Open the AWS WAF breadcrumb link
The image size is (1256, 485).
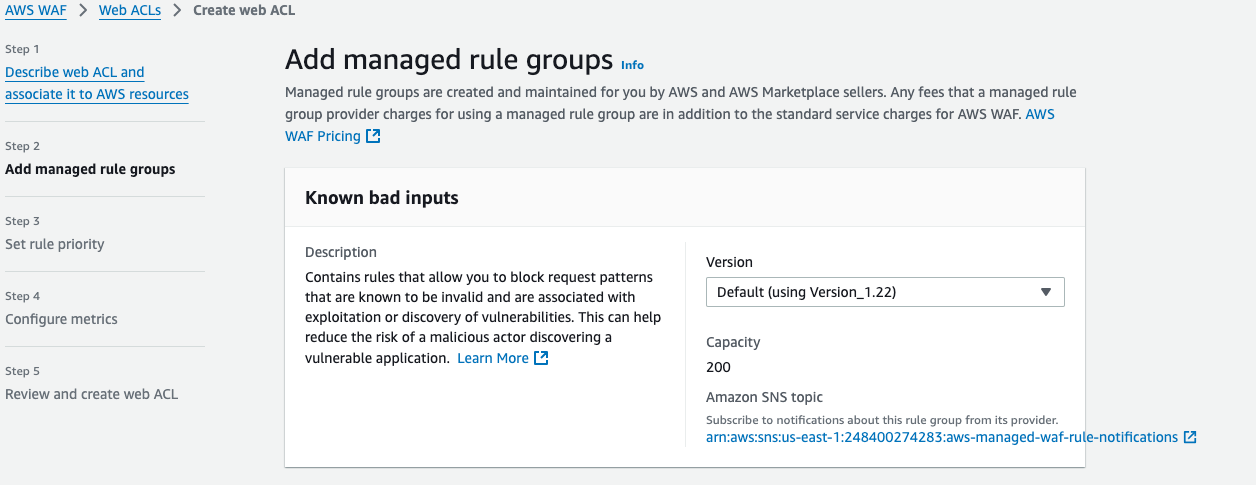coord(35,11)
